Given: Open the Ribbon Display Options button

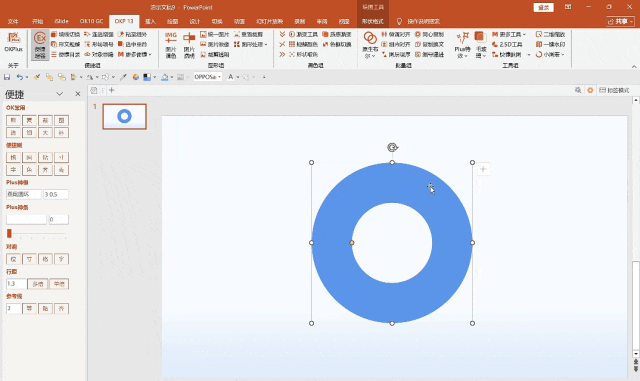Looking at the screenshot, I should (x=568, y=7).
